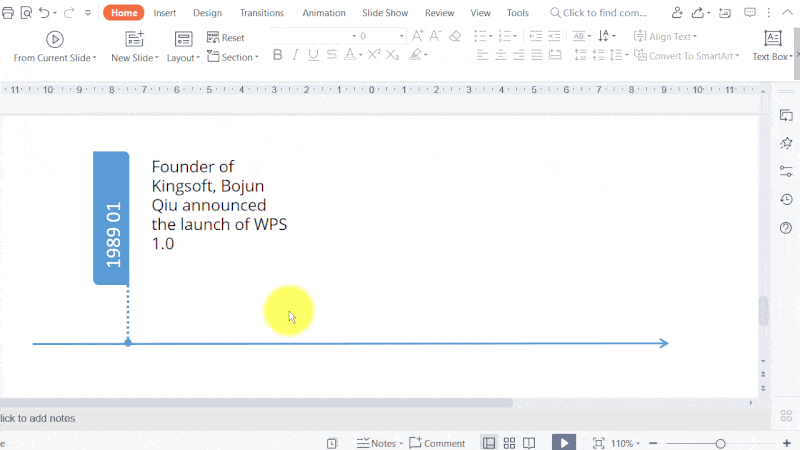Screen dimensions: 800x450
Task: Click the text 'Founder of Kingsoft, Bojun Qiu announced'
Action: pyautogui.click(x=209, y=186)
